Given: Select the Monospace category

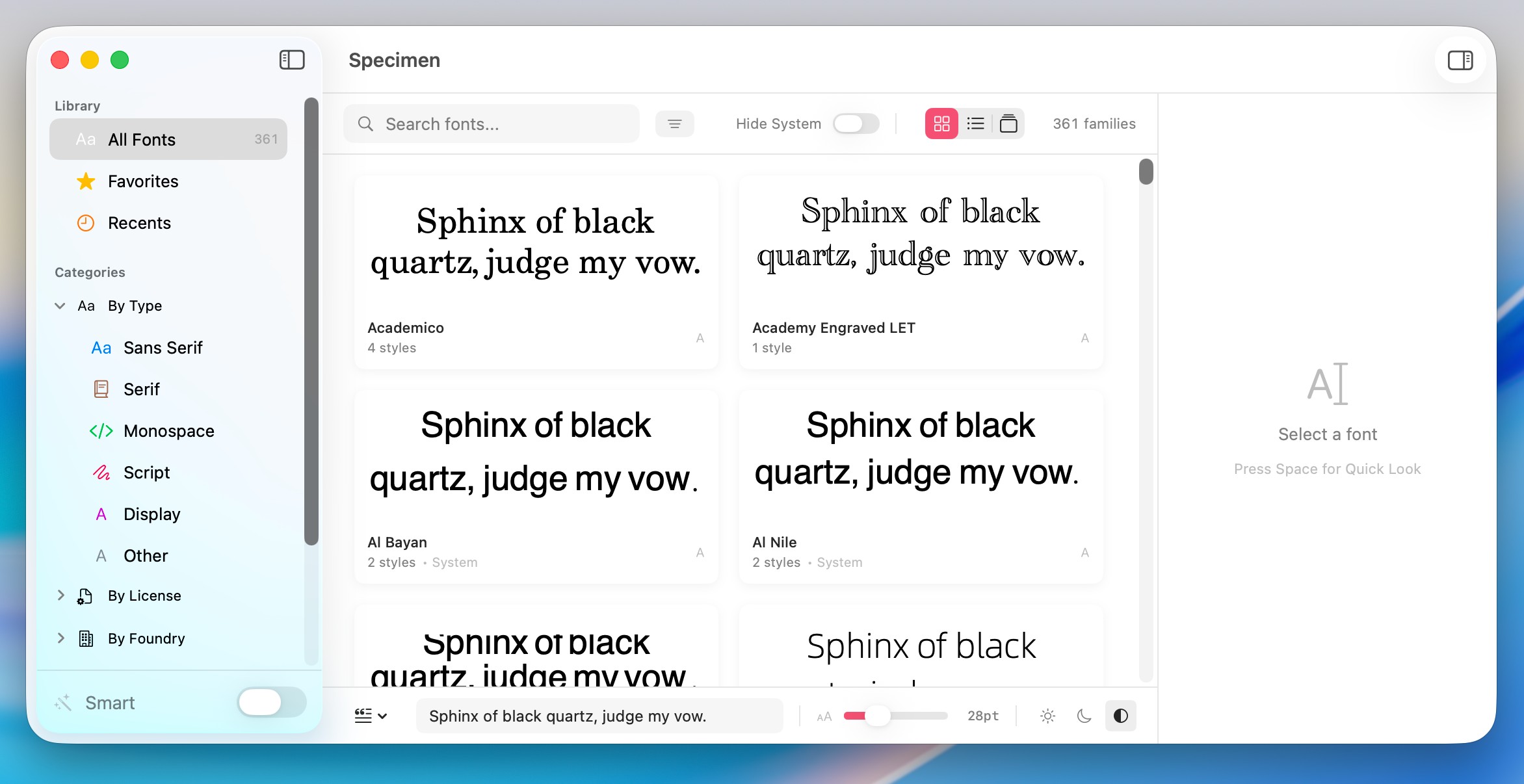Looking at the screenshot, I should [x=168, y=431].
